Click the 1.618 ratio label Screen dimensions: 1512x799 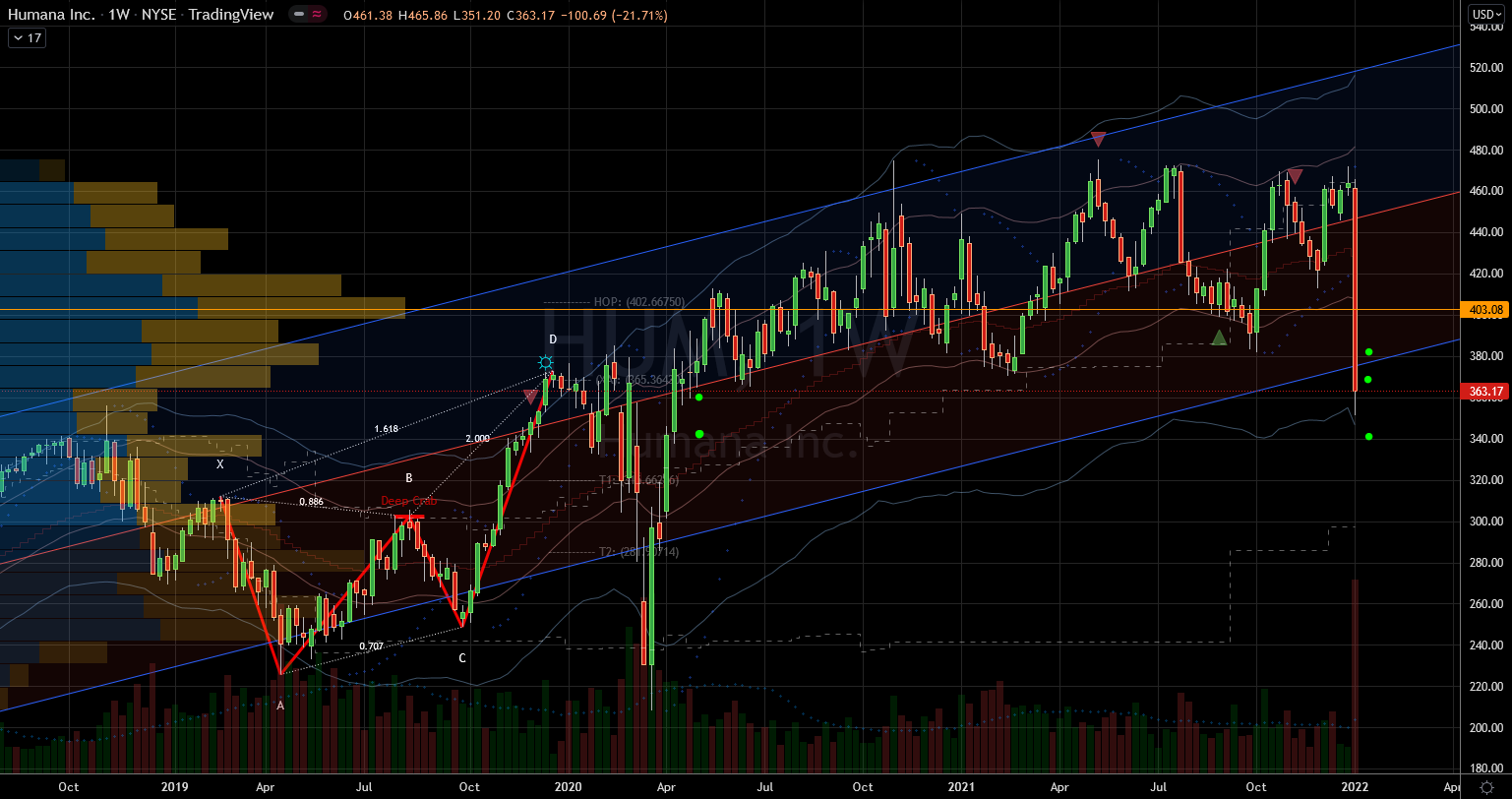[x=387, y=429]
